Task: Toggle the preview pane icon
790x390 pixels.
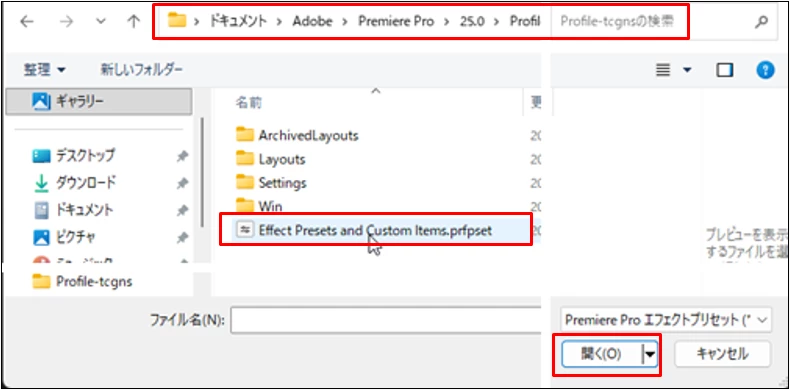Action: click(725, 70)
